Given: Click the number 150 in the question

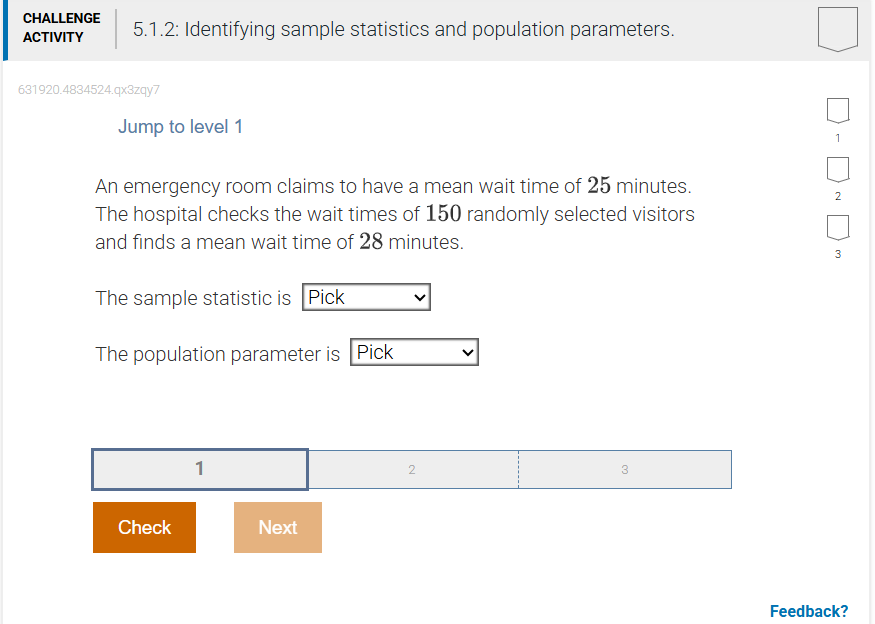Looking at the screenshot, I should click(x=443, y=214).
